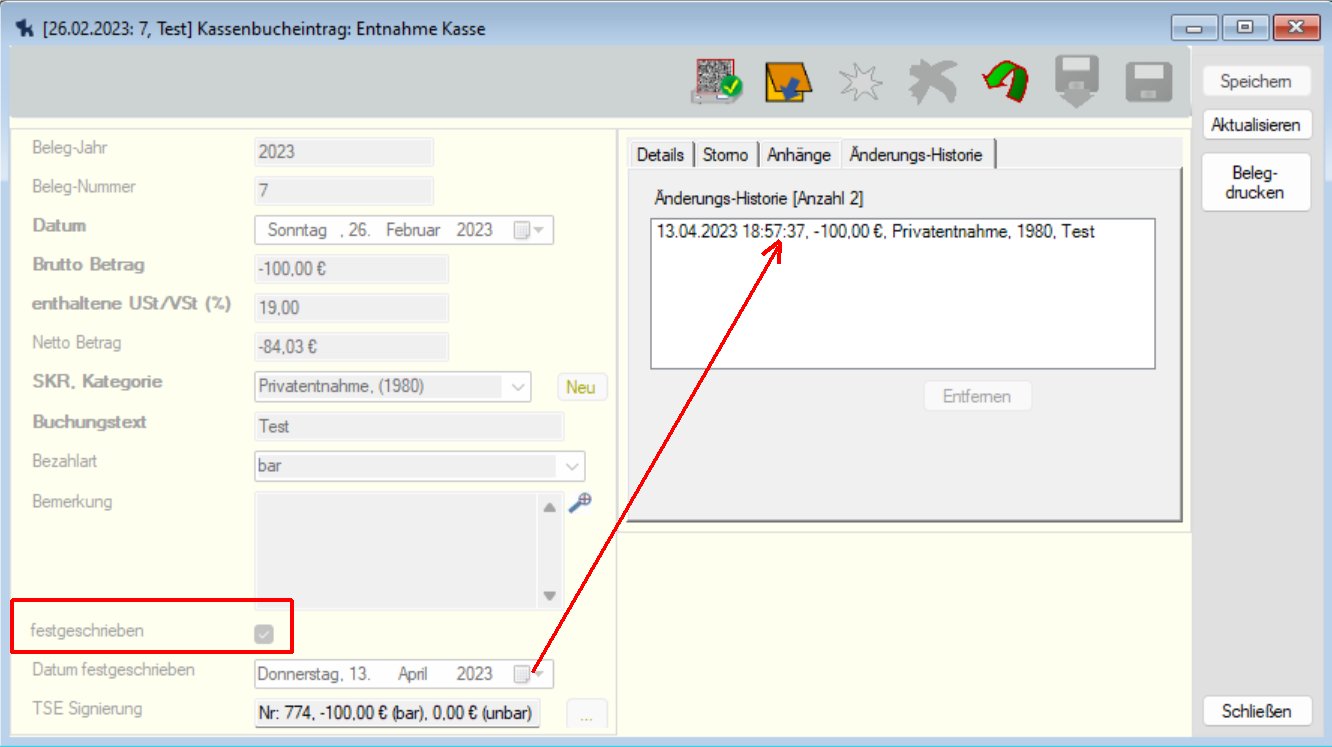Click the plain floppy disk save icon
Viewport: 1332px width, 747px height.
(1149, 82)
